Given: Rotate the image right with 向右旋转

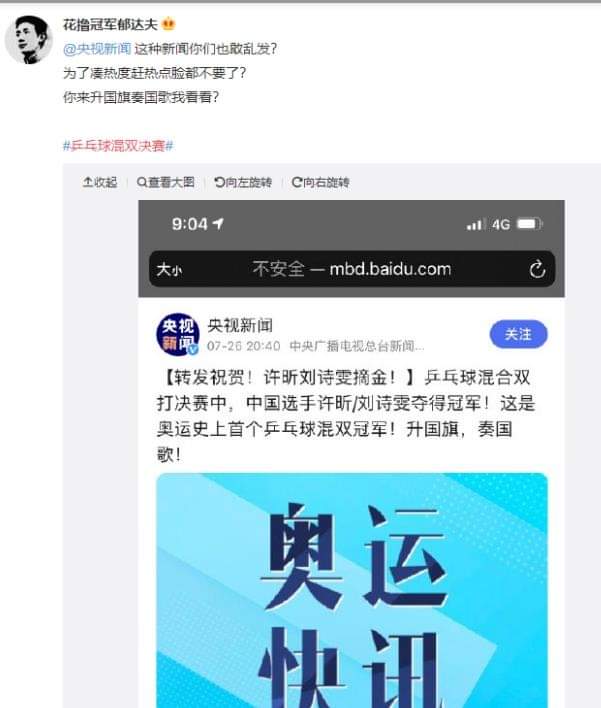Looking at the screenshot, I should pos(321,182).
